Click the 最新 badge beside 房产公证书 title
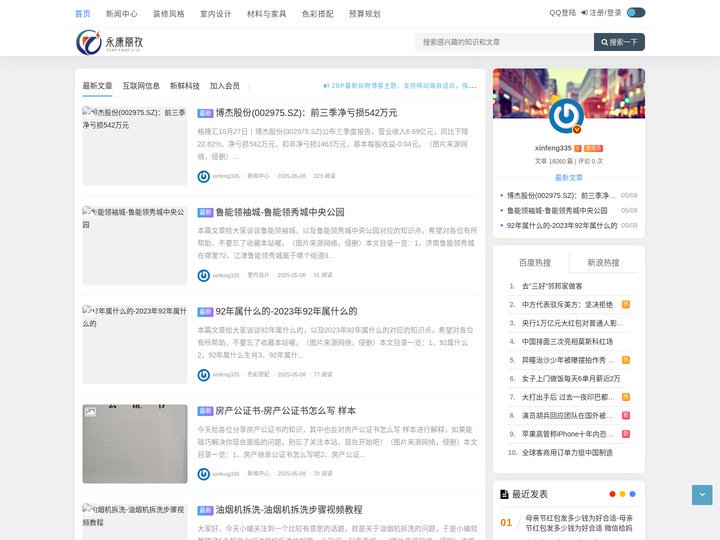The image size is (720, 540). pos(205,411)
